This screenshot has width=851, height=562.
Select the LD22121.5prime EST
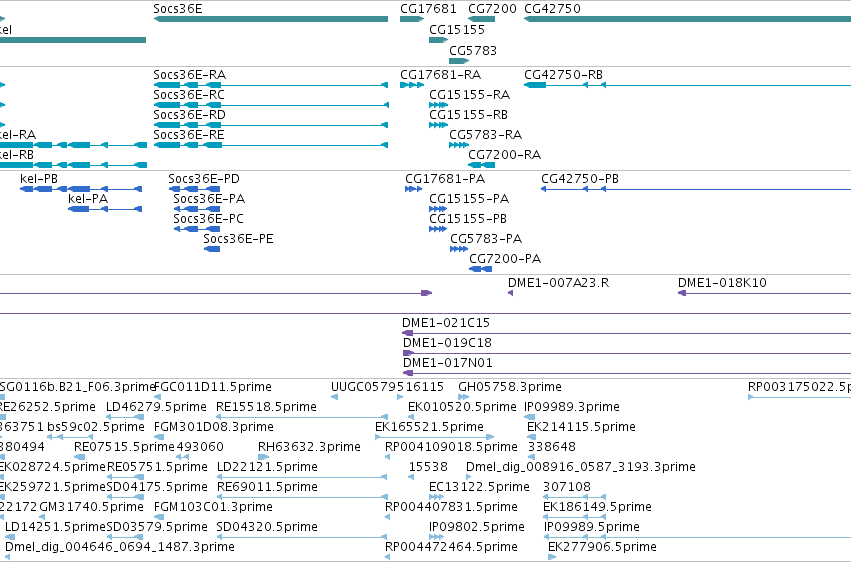(302, 477)
